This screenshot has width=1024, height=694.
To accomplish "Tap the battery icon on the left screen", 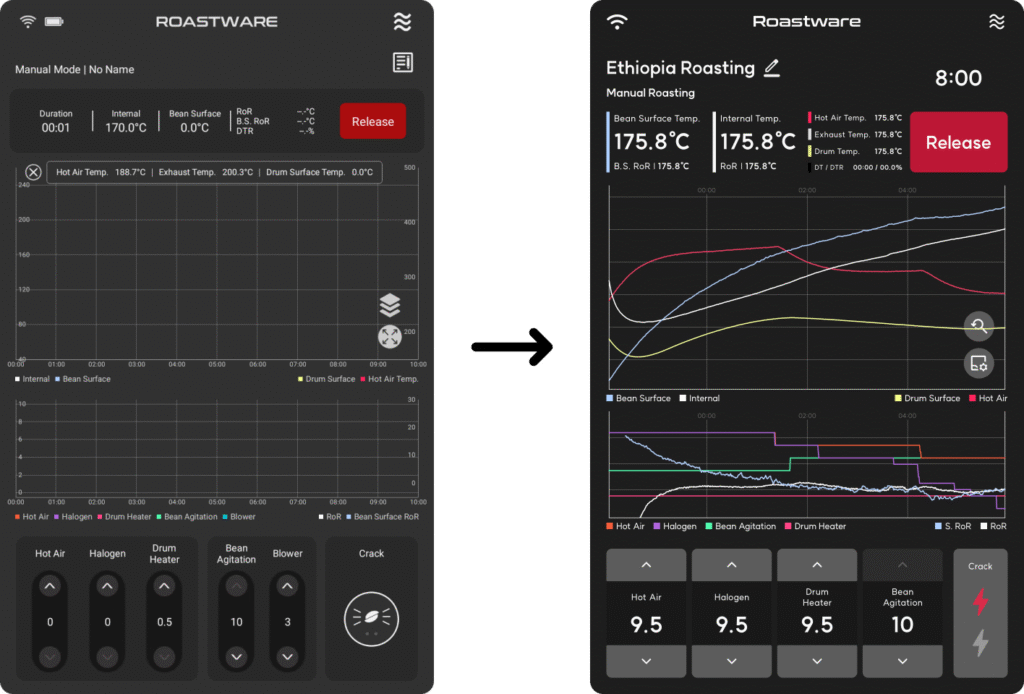I will [x=54, y=22].
